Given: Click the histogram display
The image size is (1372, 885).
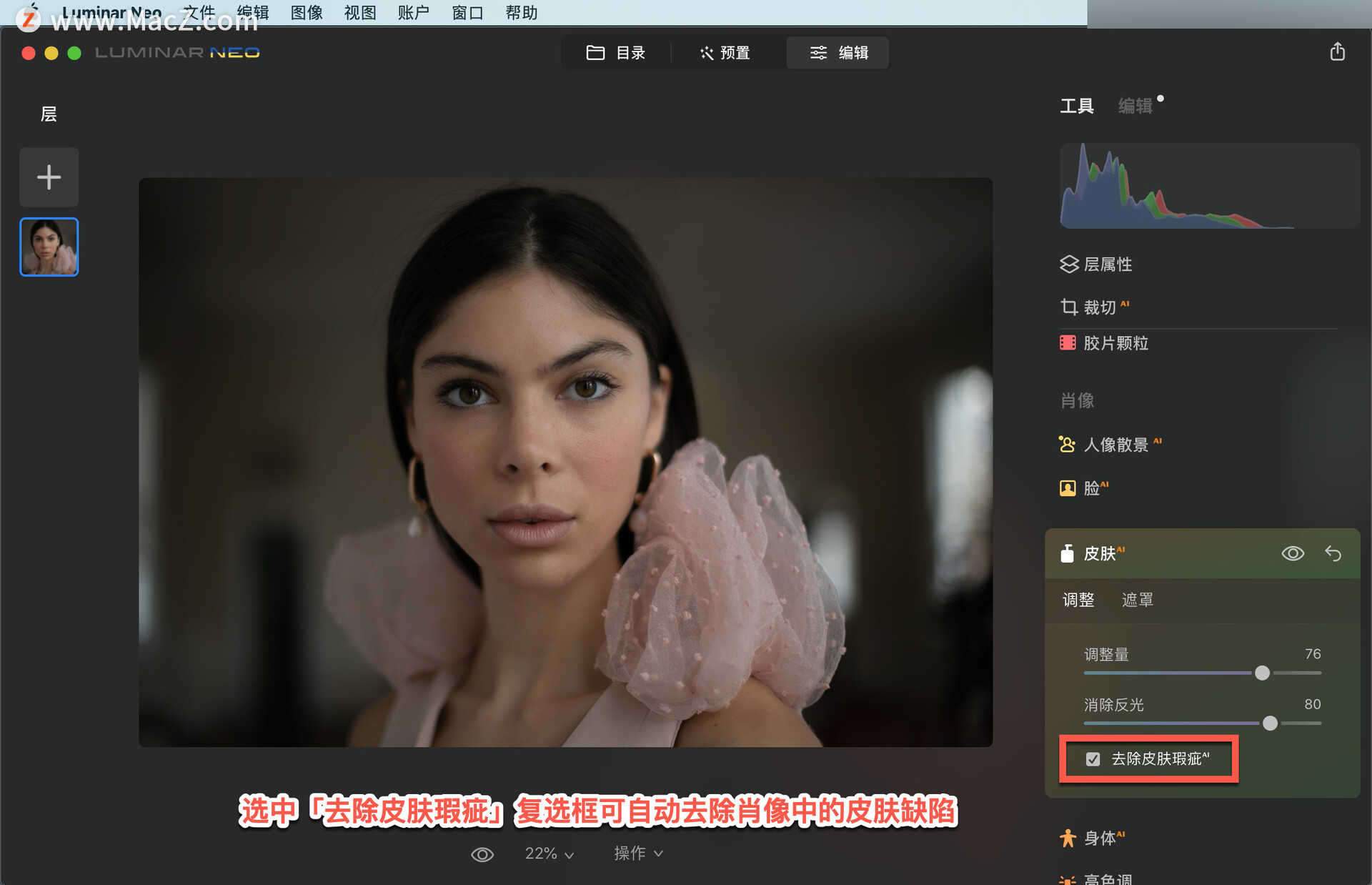Looking at the screenshot, I should (x=1208, y=186).
